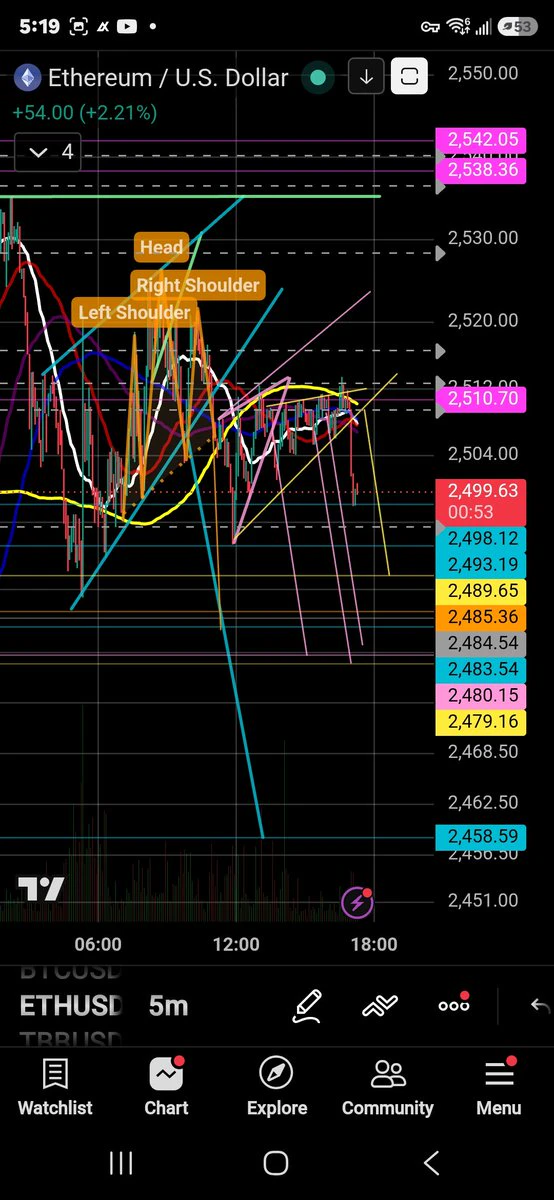Tap the 2,479.16 yellow price label

click(482, 720)
